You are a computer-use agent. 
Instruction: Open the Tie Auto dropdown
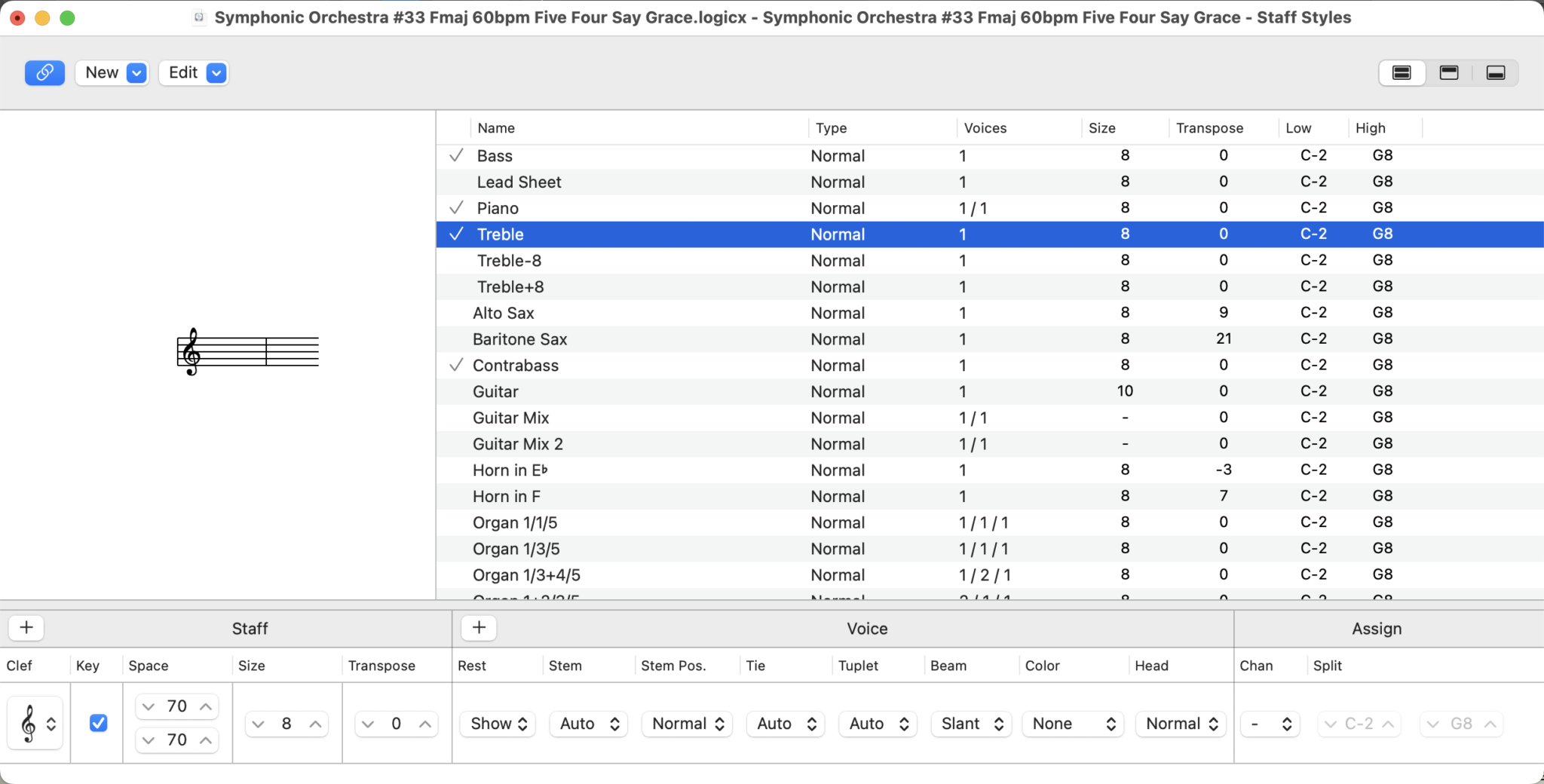784,724
